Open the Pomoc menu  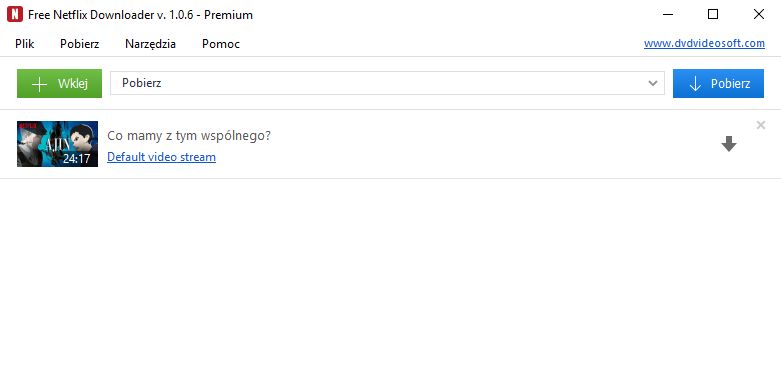(221, 44)
